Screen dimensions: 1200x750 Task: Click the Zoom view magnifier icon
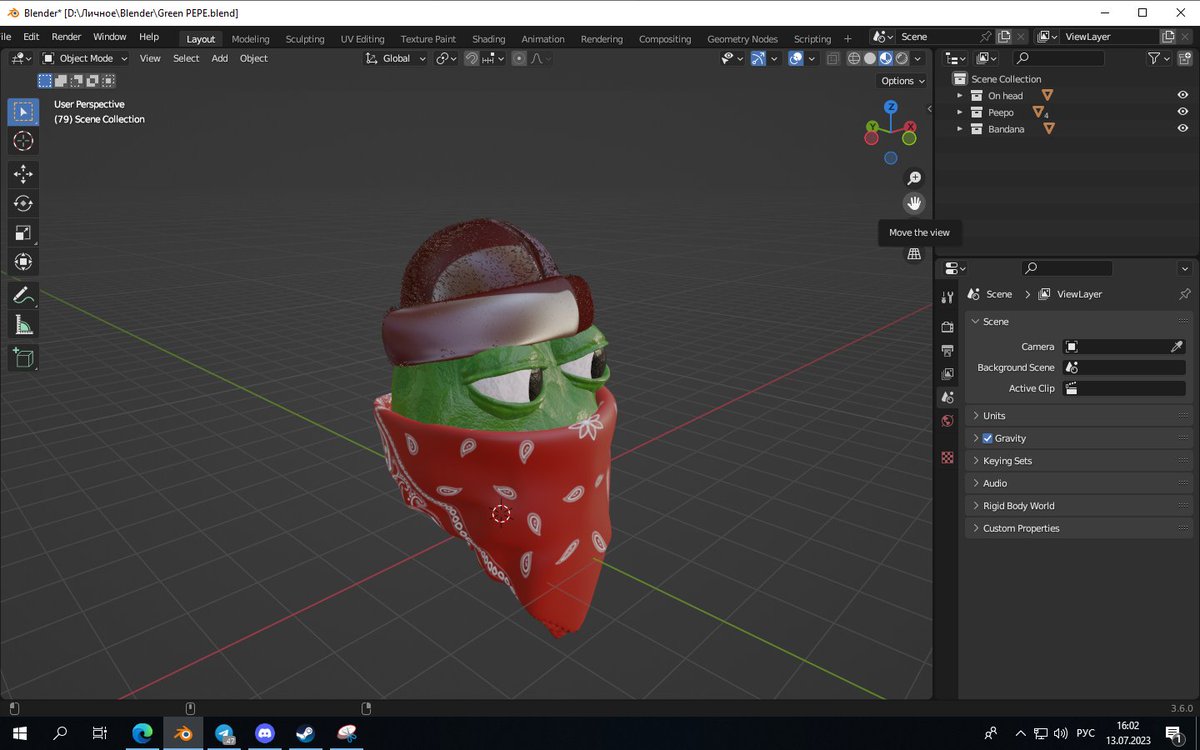click(x=914, y=178)
